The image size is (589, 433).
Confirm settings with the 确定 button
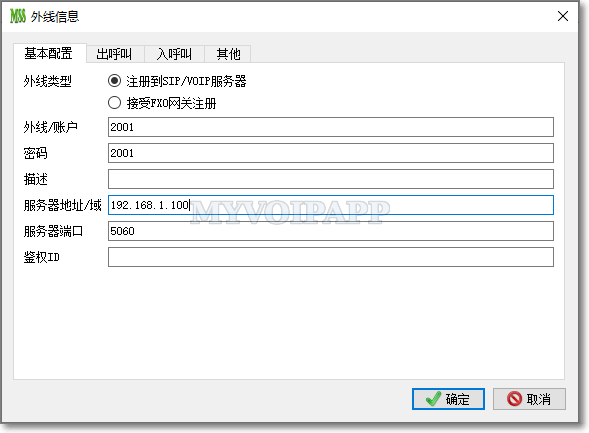448,399
